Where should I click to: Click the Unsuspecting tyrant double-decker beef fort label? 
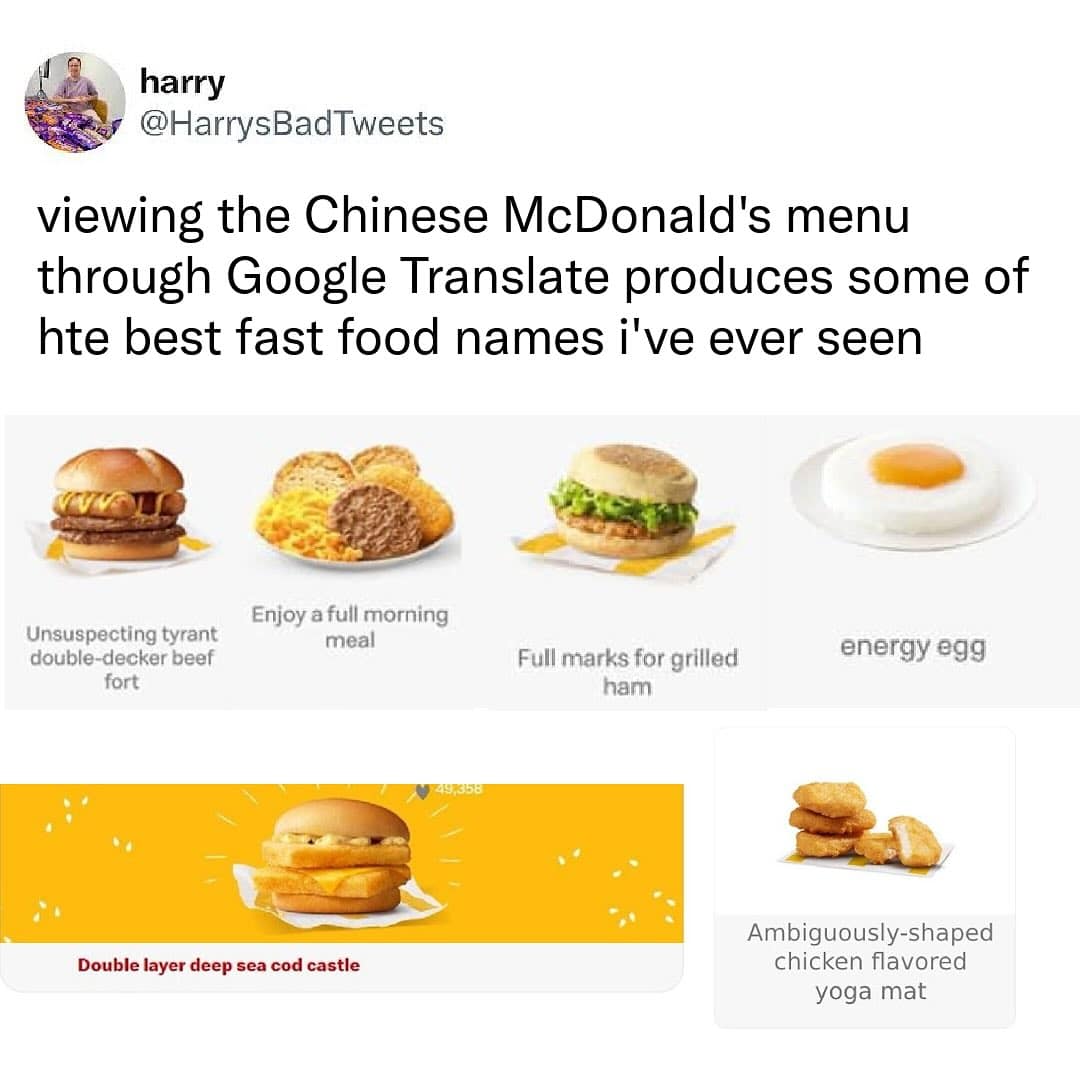[x=121, y=657]
